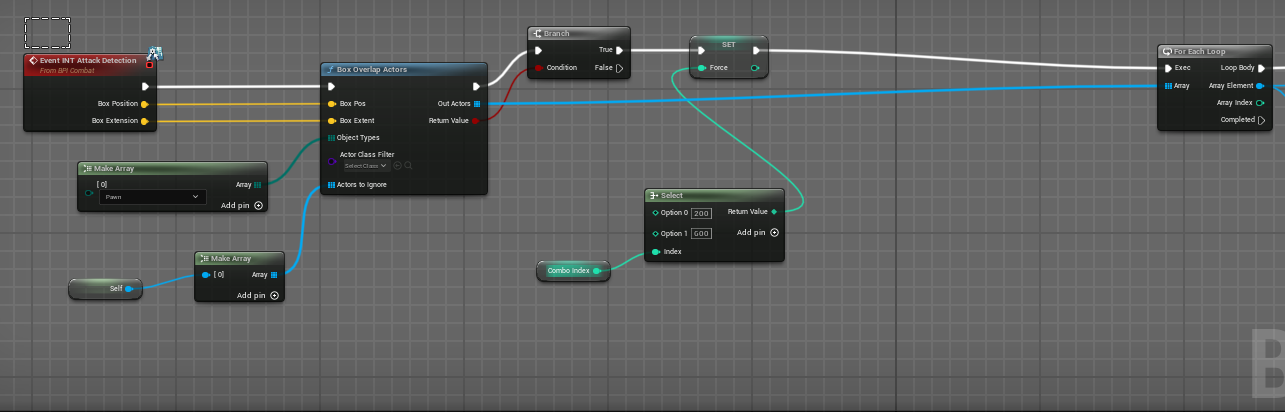Click the browse magnifier icon next to Select Class
The height and width of the screenshot is (412, 1285).
click(408, 166)
